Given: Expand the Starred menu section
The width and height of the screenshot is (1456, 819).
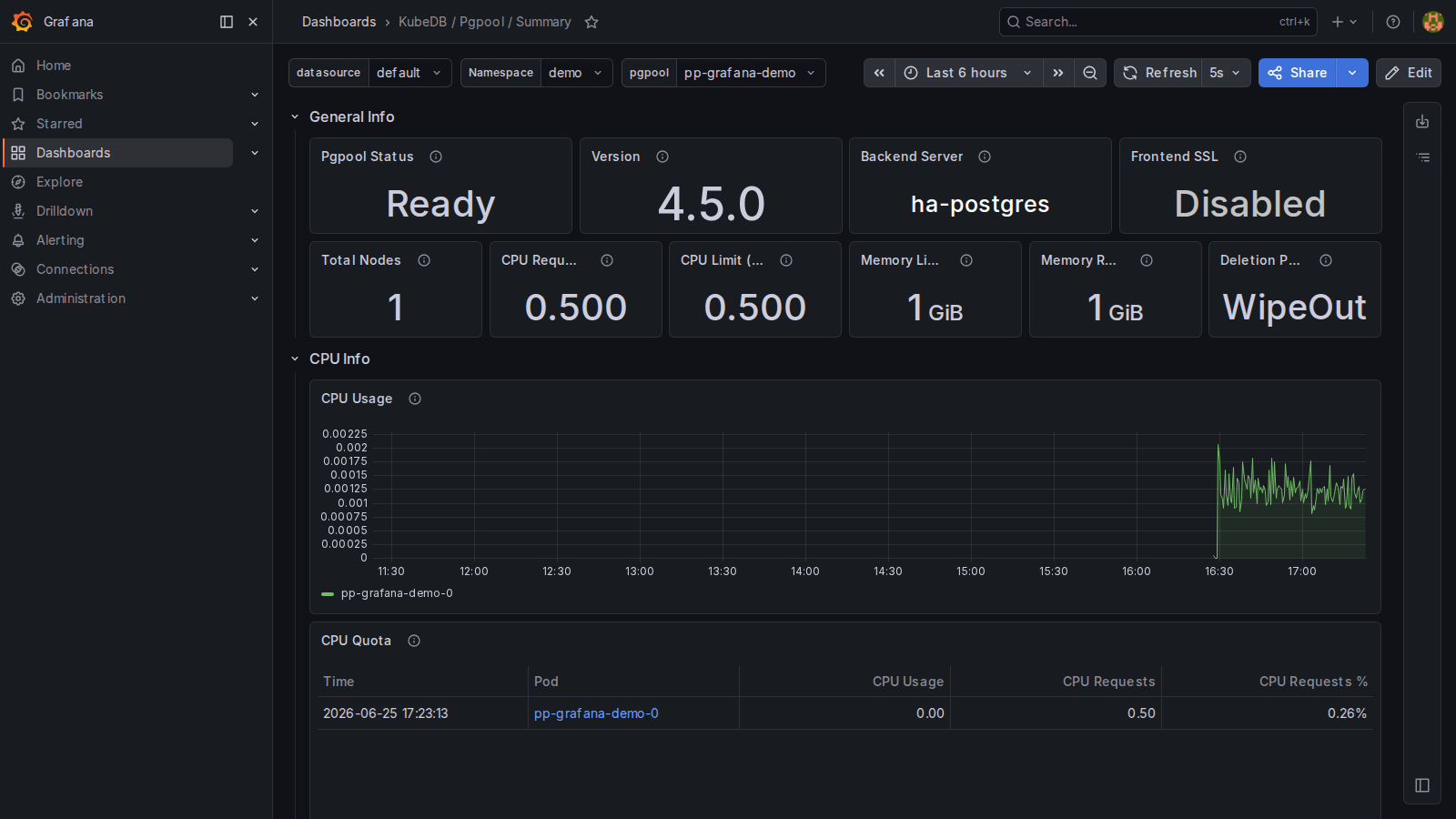Looking at the screenshot, I should point(255,124).
